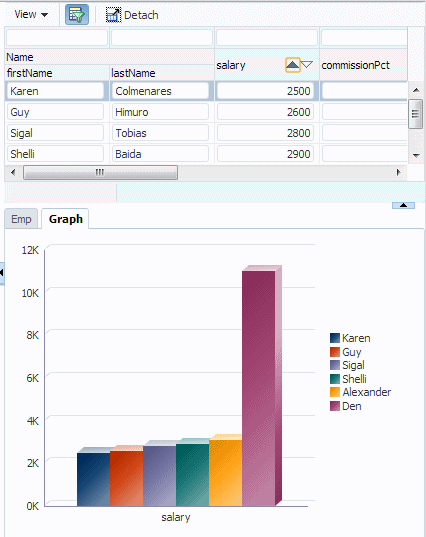
Task: Open the View dropdown menu
Action: click(31, 14)
